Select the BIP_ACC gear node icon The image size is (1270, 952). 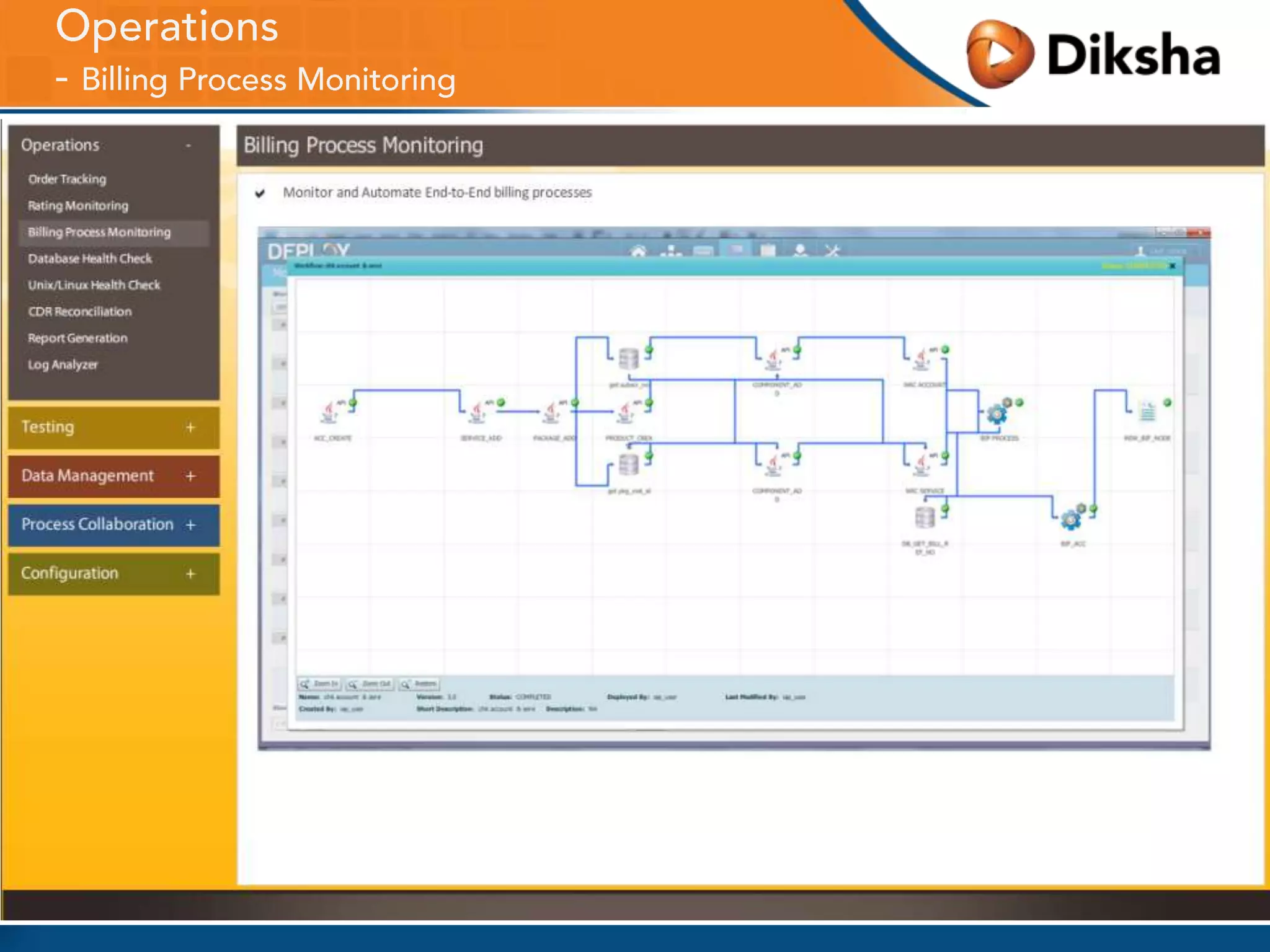click(1071, 519)
